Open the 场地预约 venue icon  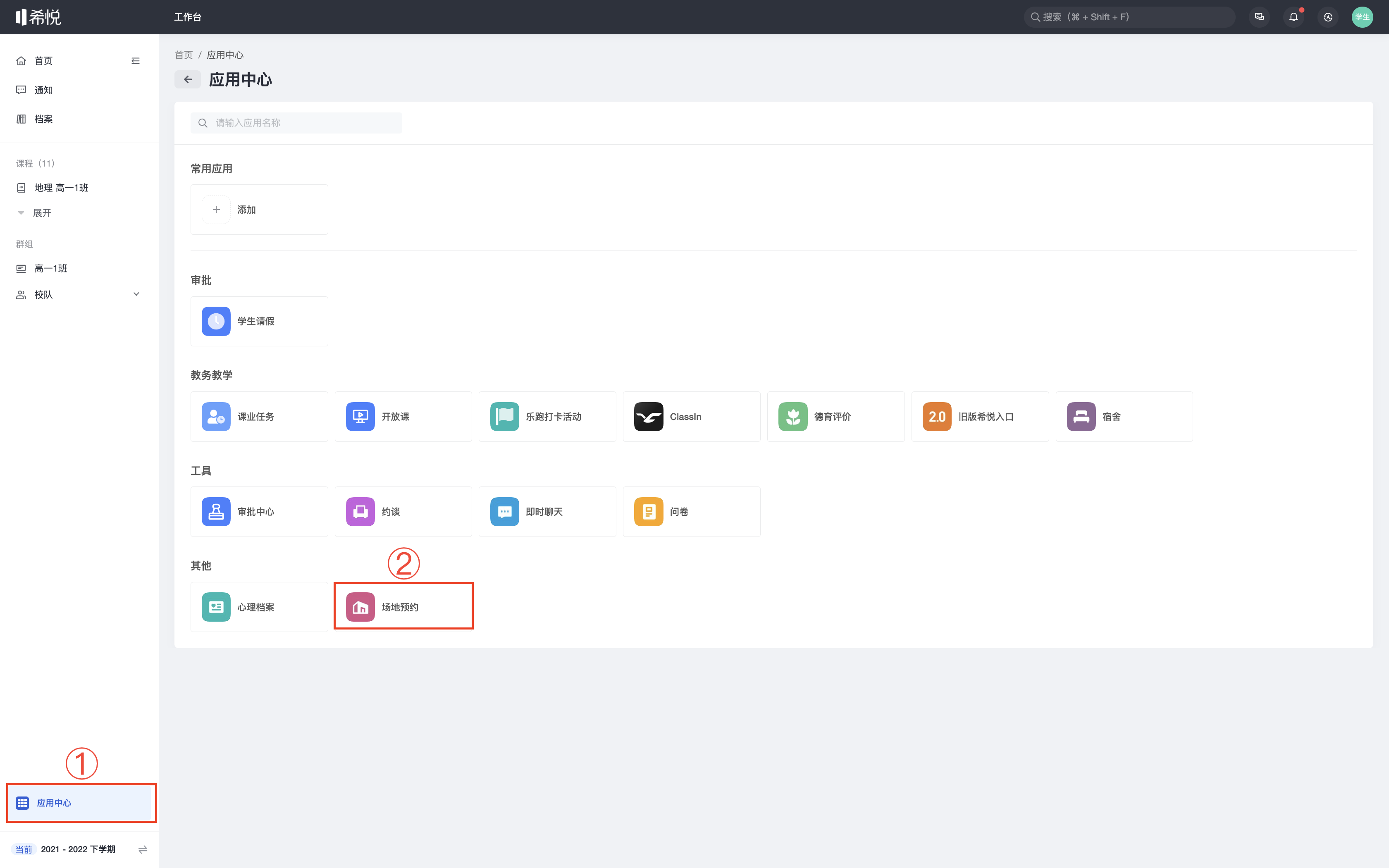click(x=360, y=607)
